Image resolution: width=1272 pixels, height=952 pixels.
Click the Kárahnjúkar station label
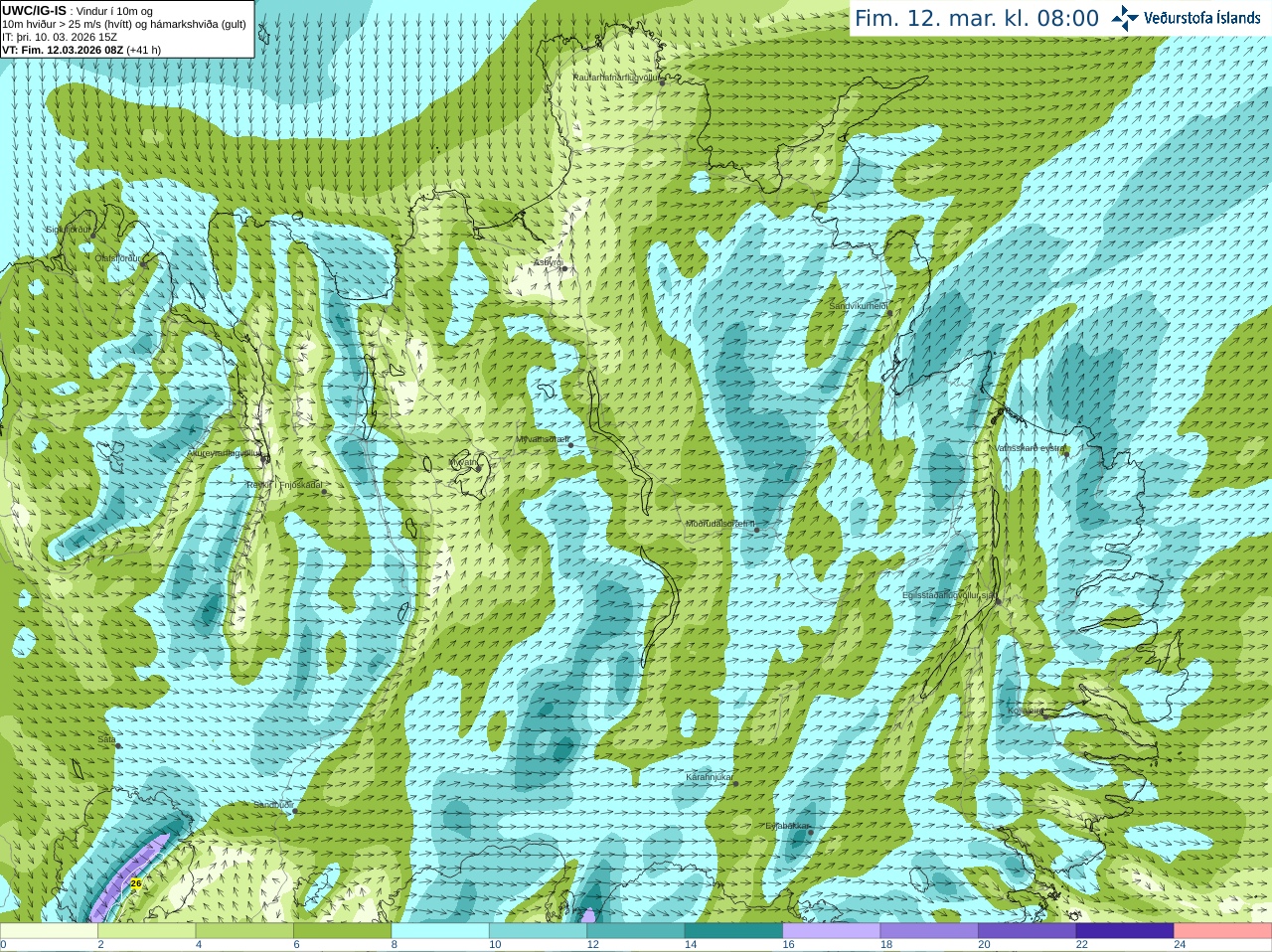pos(710,777)
